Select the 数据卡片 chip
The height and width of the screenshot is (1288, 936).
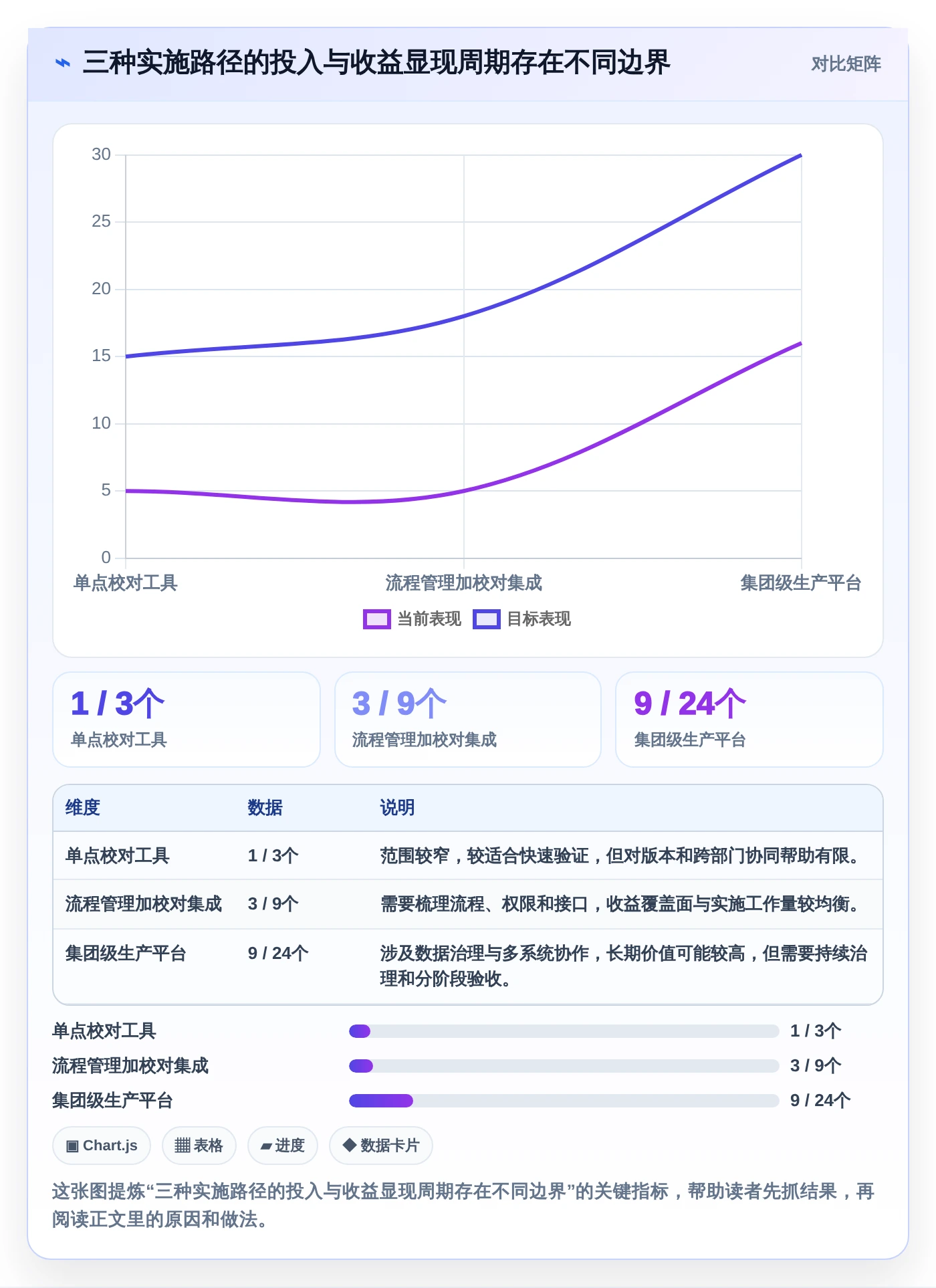(380, 1146)
